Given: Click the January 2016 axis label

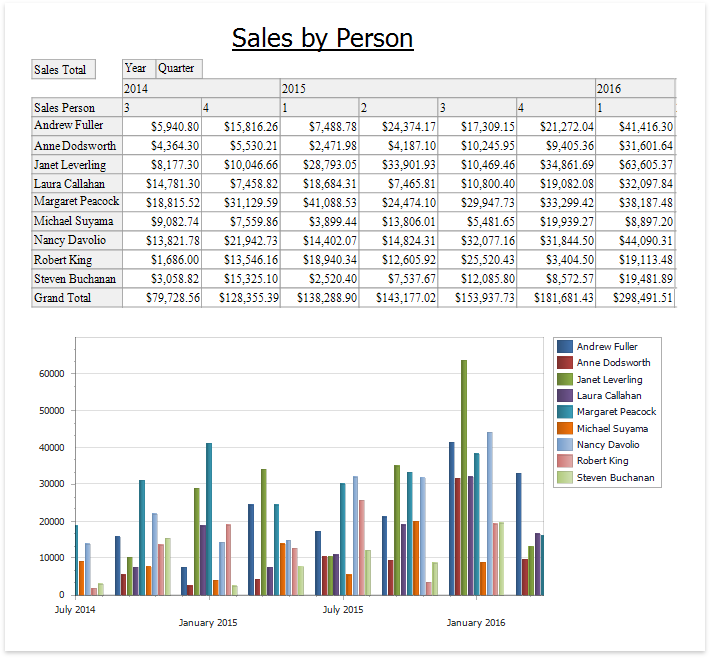Looking at the screenshot, I should point(476,623).
